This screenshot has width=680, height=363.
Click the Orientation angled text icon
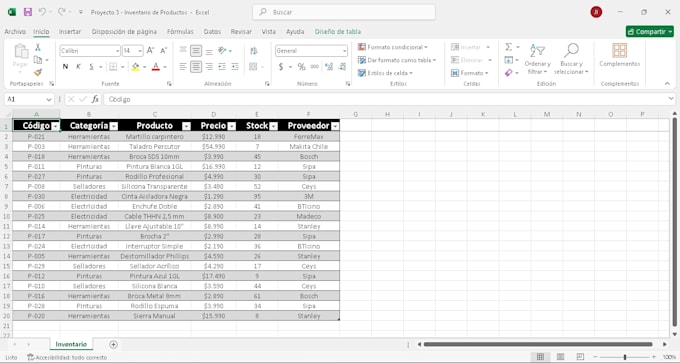222,51
